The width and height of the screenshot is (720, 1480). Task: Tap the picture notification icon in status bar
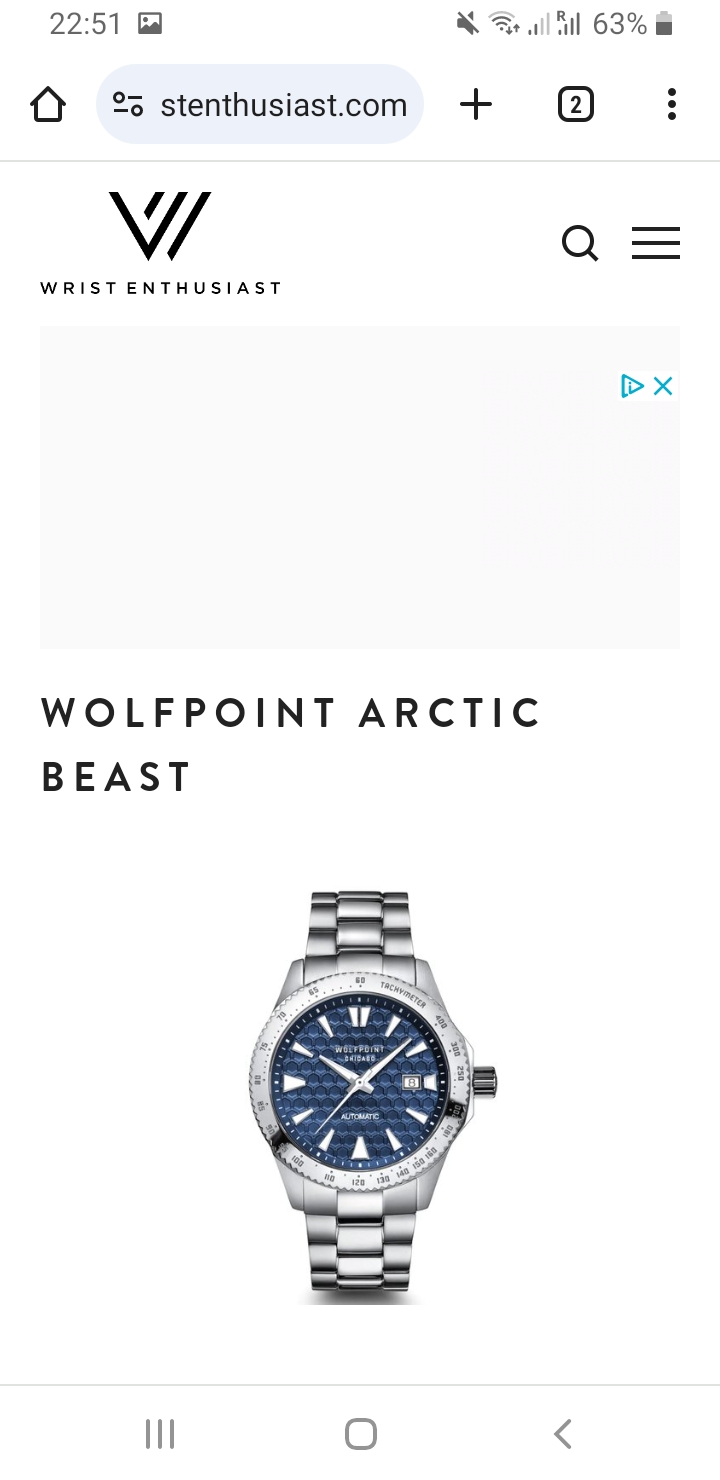pyautogui.click(x=150, y=24)
